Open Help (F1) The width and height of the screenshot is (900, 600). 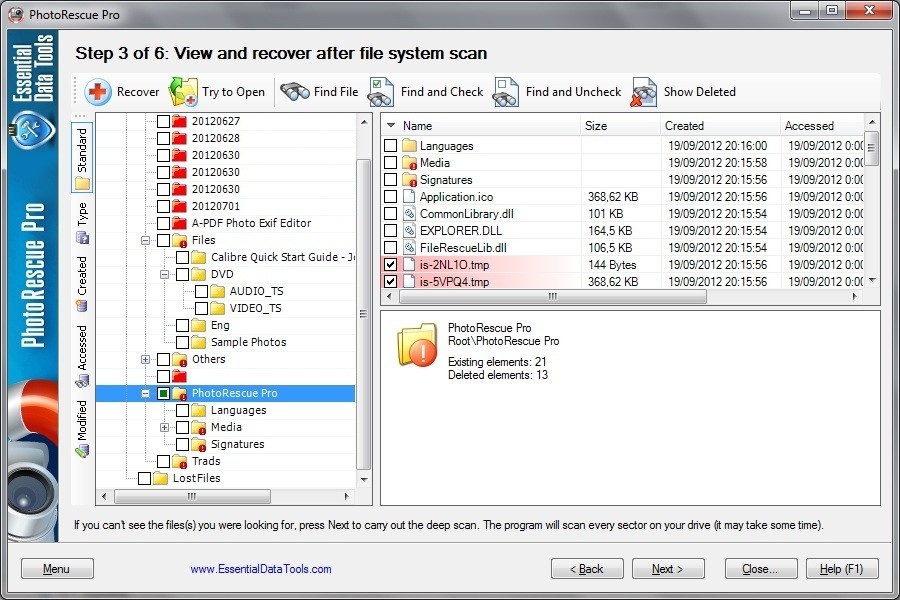tap(842, 568)
